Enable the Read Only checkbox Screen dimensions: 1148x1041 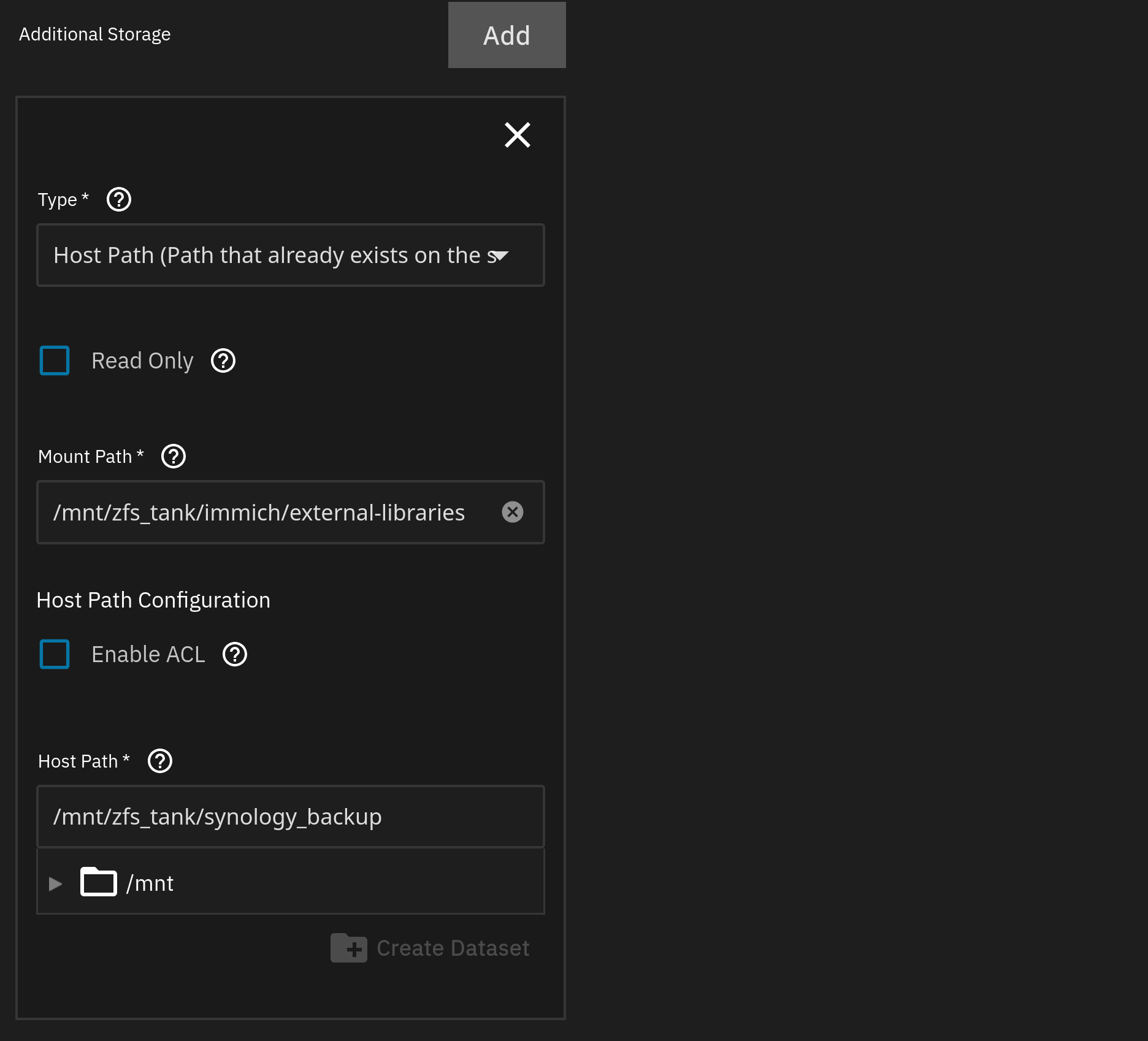point(55,360)
